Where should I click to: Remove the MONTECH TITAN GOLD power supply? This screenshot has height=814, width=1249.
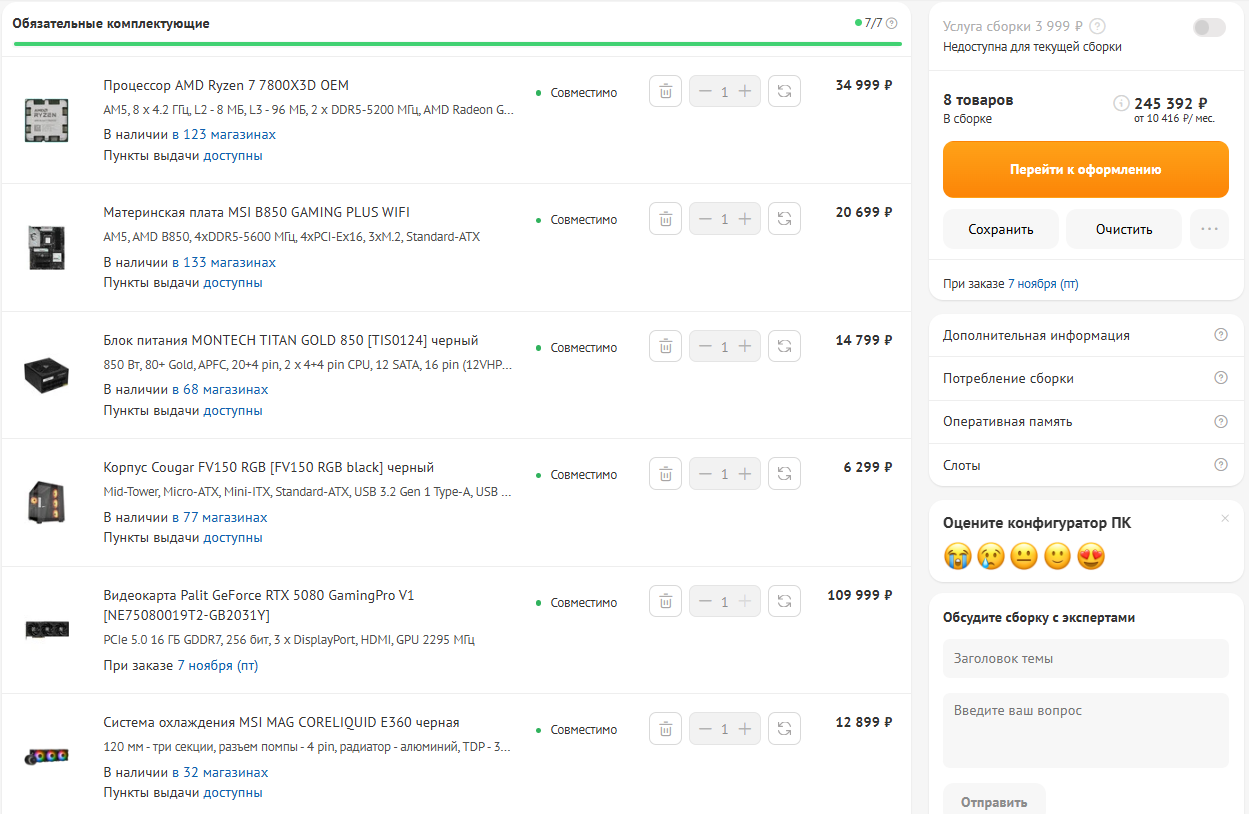coord(665,346)
